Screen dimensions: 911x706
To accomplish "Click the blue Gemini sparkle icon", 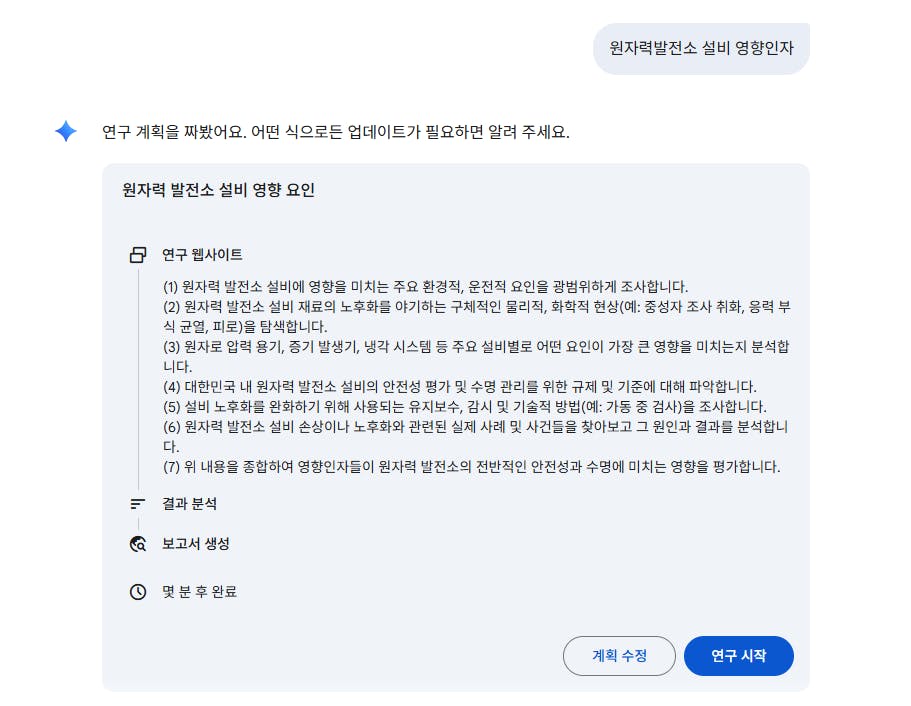I will pyautogui.click(x=65, y=131).
